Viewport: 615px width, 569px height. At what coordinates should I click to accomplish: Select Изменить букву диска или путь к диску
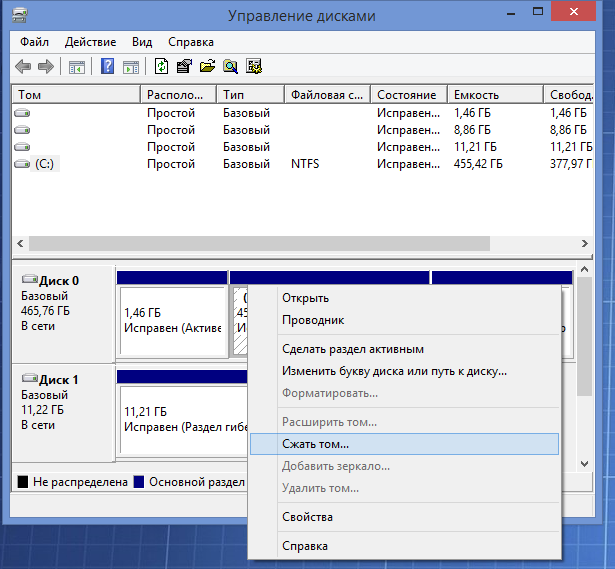404,371
